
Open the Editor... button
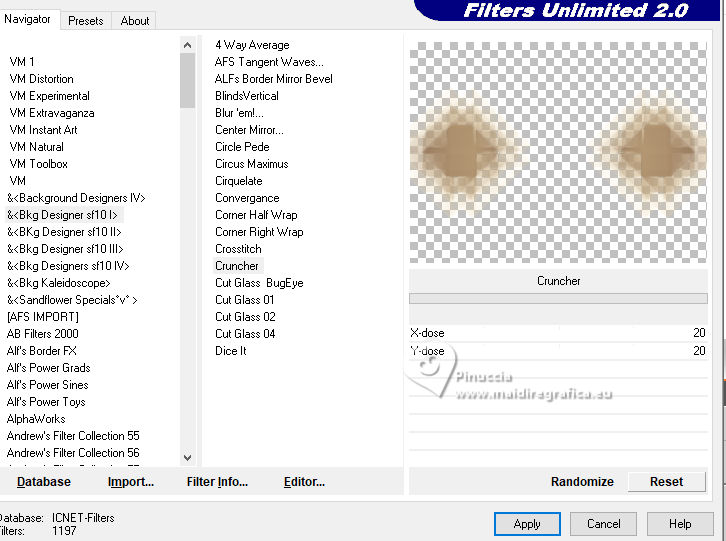click(304, 482)
